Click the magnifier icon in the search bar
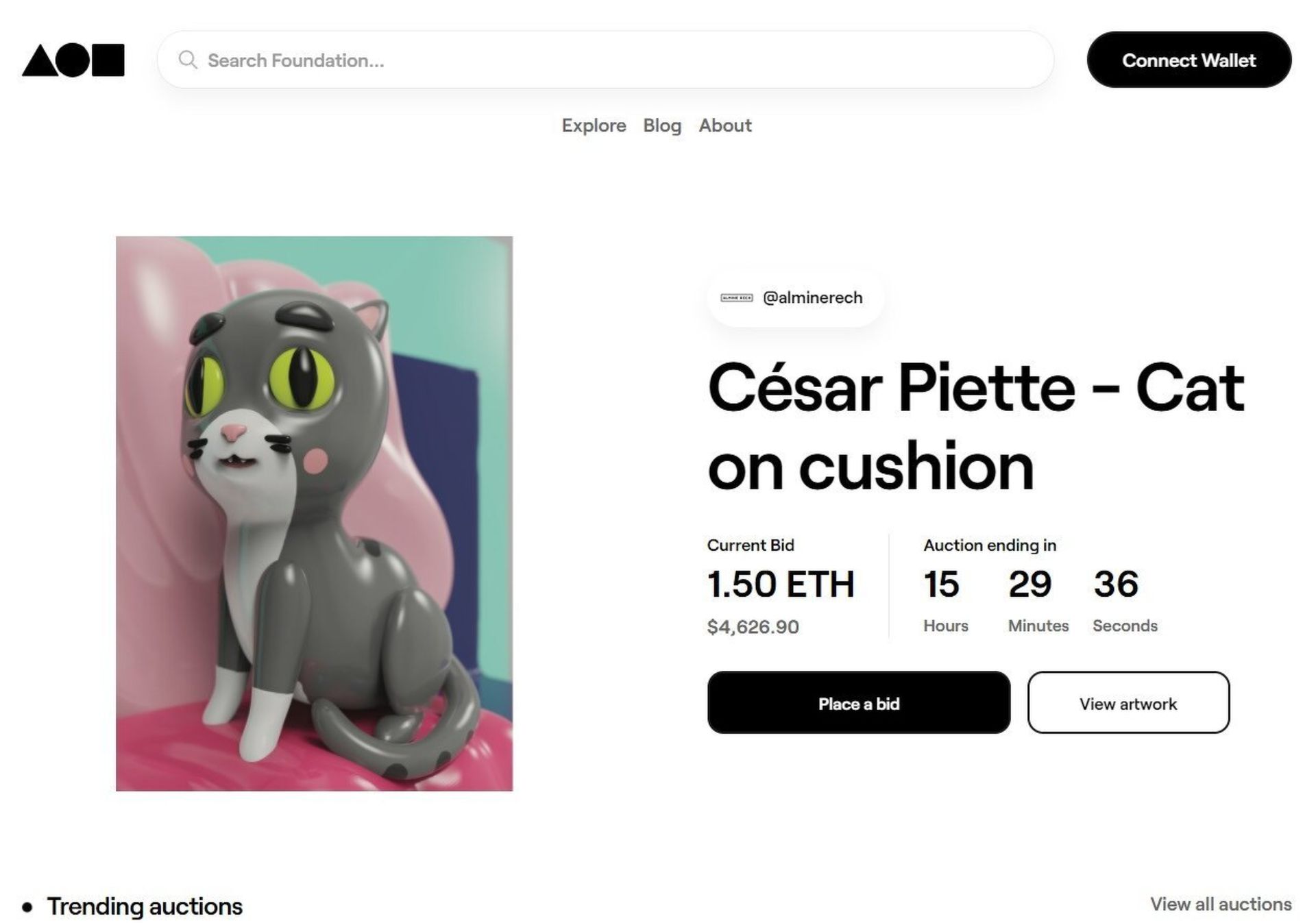The height and width of the screenshot is (923, 1316). 188,60
